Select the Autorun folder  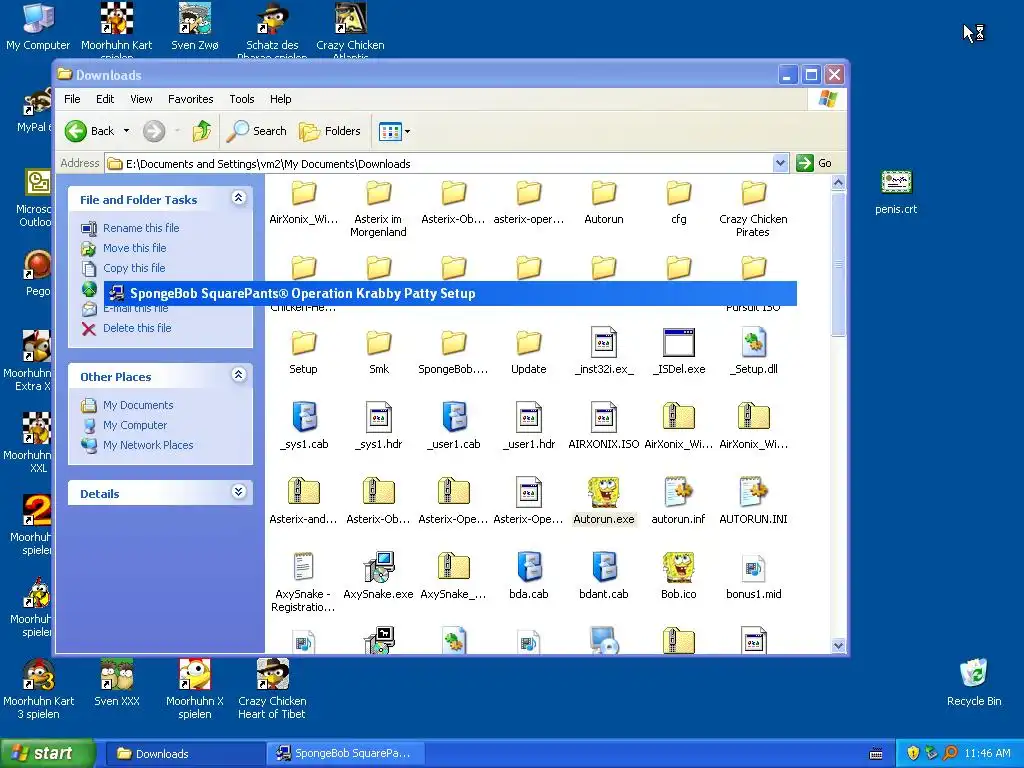604,203
